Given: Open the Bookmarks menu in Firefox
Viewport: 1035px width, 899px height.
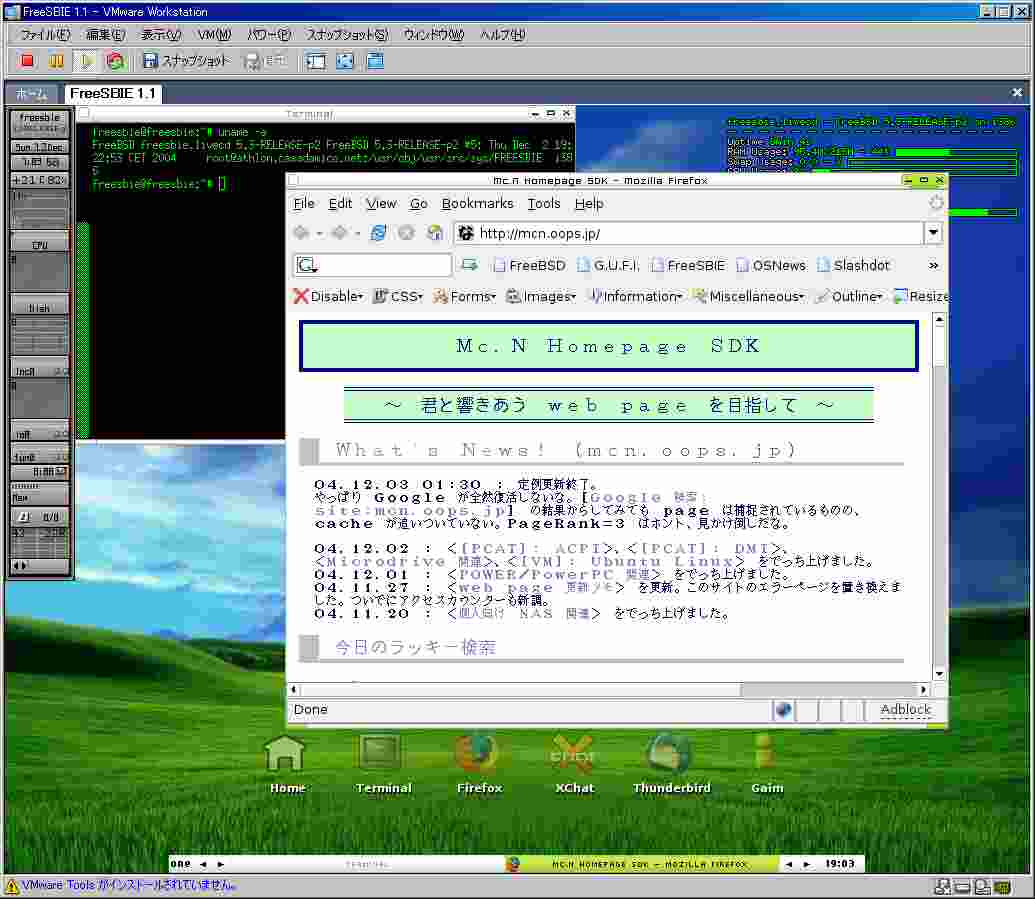Looking at the screenshot, I should (x=477, y=203).
